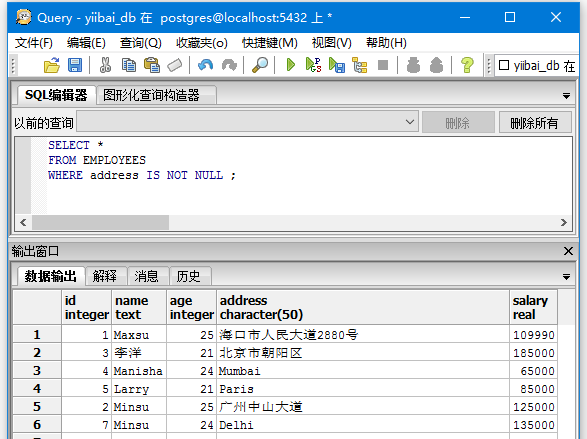Click the Undo arrow icon
Viewport: 587px width, 439px height.
tap(206, 65)
